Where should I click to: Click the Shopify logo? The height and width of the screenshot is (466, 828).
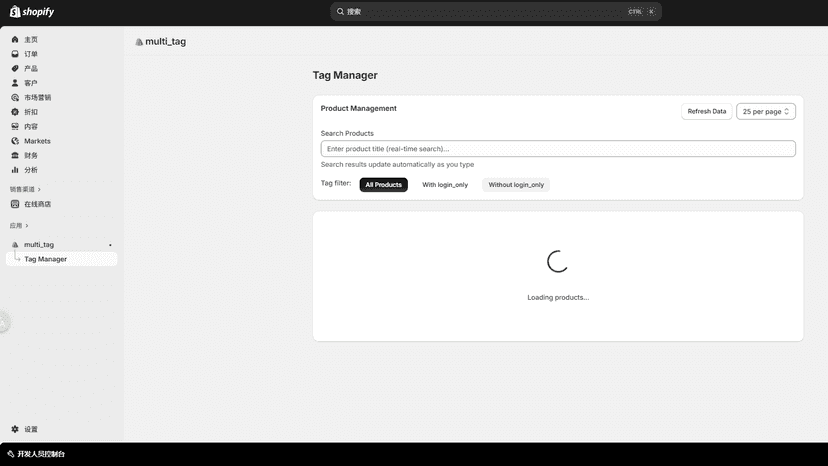coord(32,12)
